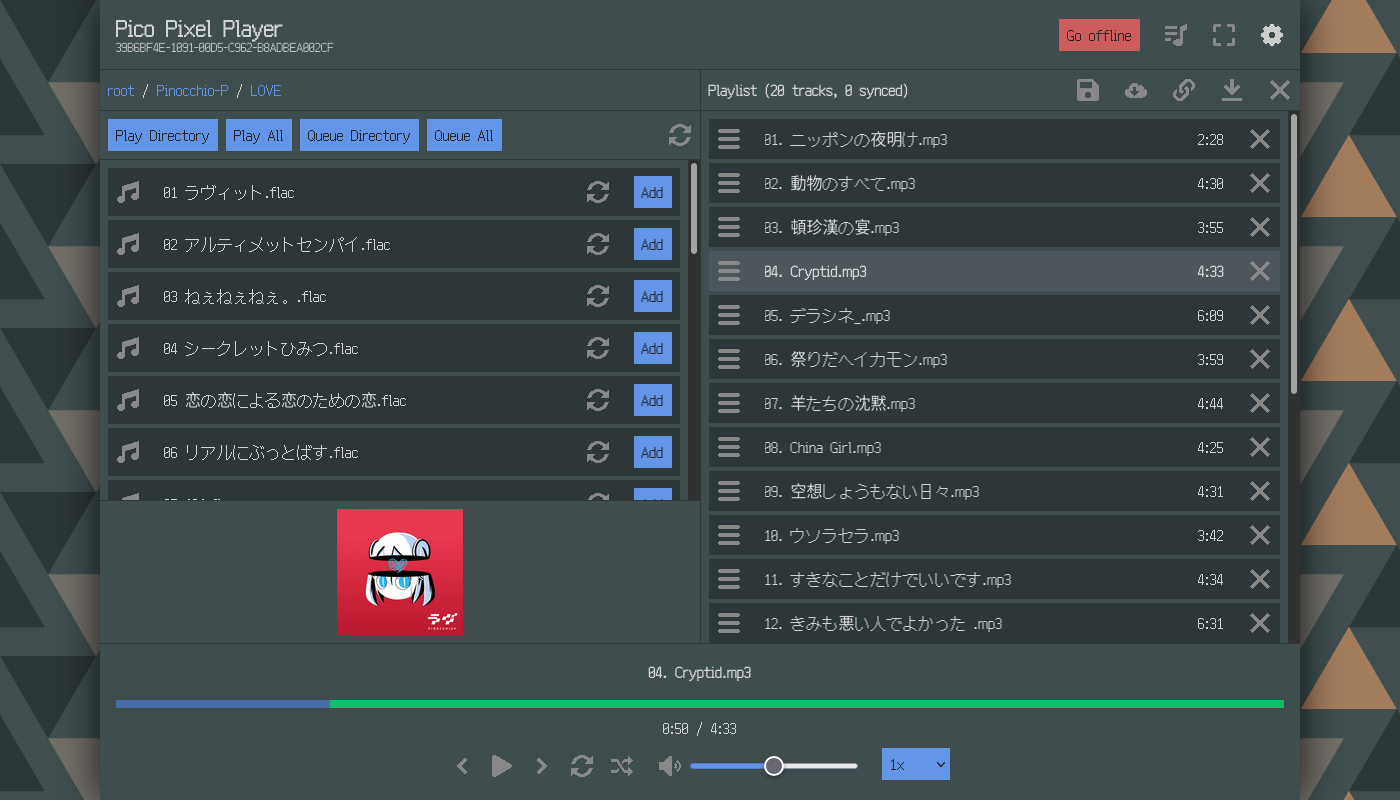Mute the volume speaker icon
1400x800 pixels.
pyautogui.click(x=670, y=766)
